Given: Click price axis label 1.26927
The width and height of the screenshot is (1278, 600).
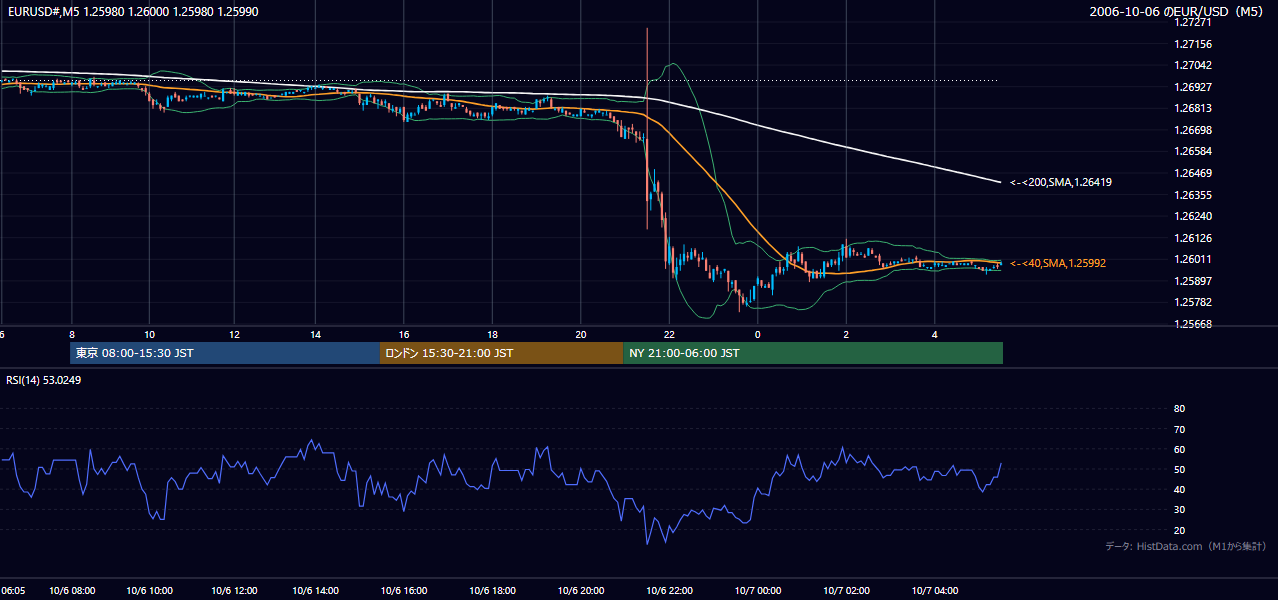Looking at the screenshot, I should [x=1194, y=87].
